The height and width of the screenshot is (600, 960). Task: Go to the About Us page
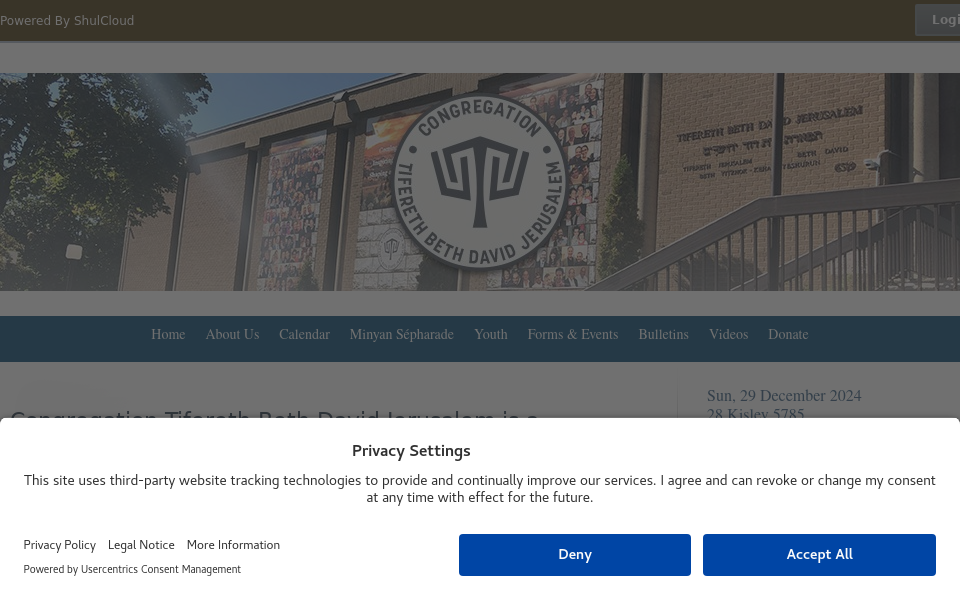(232, 335)
